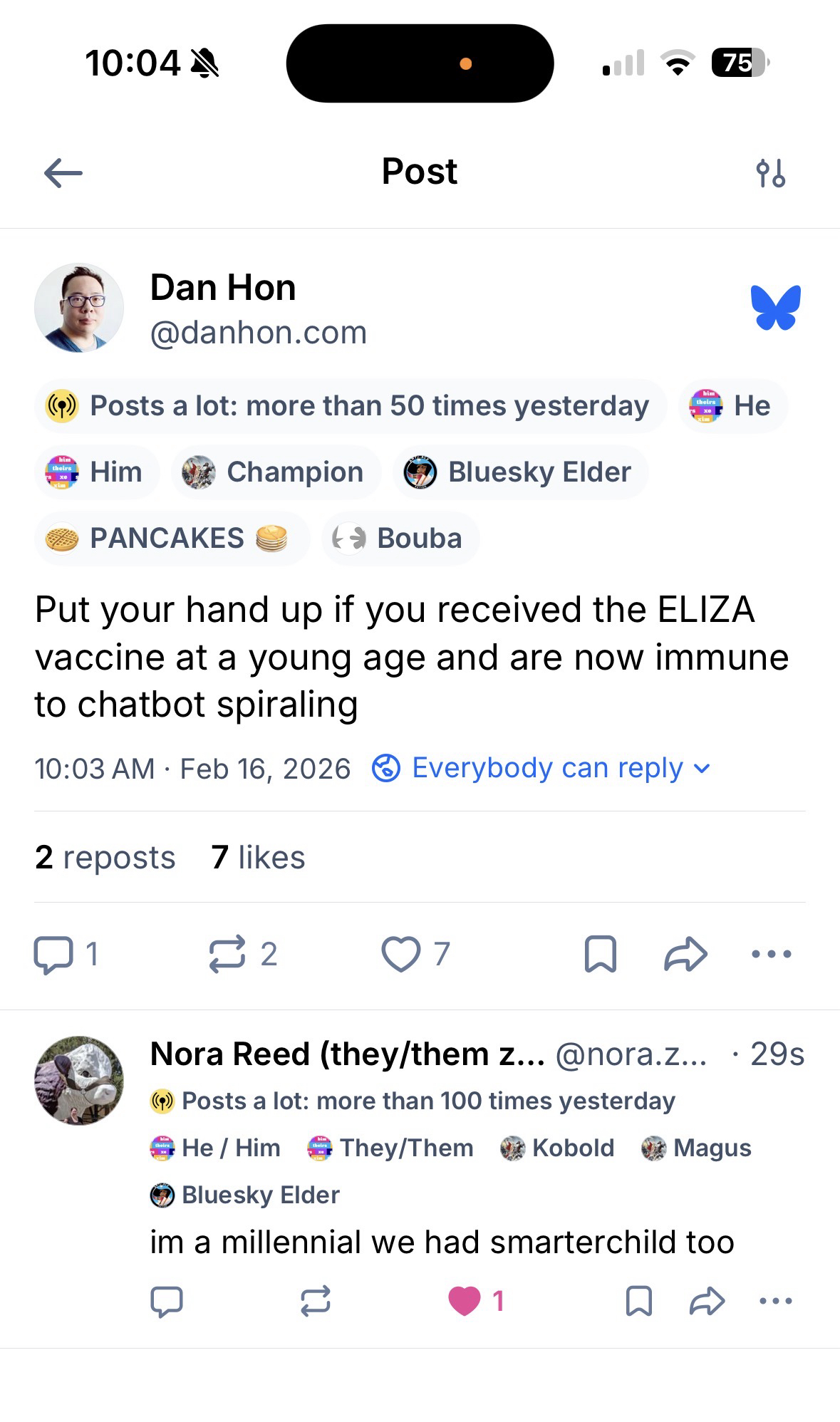Screen dimensions: 840x1422
Task: View the 7 likes list
Action: (x=258, y=857)
